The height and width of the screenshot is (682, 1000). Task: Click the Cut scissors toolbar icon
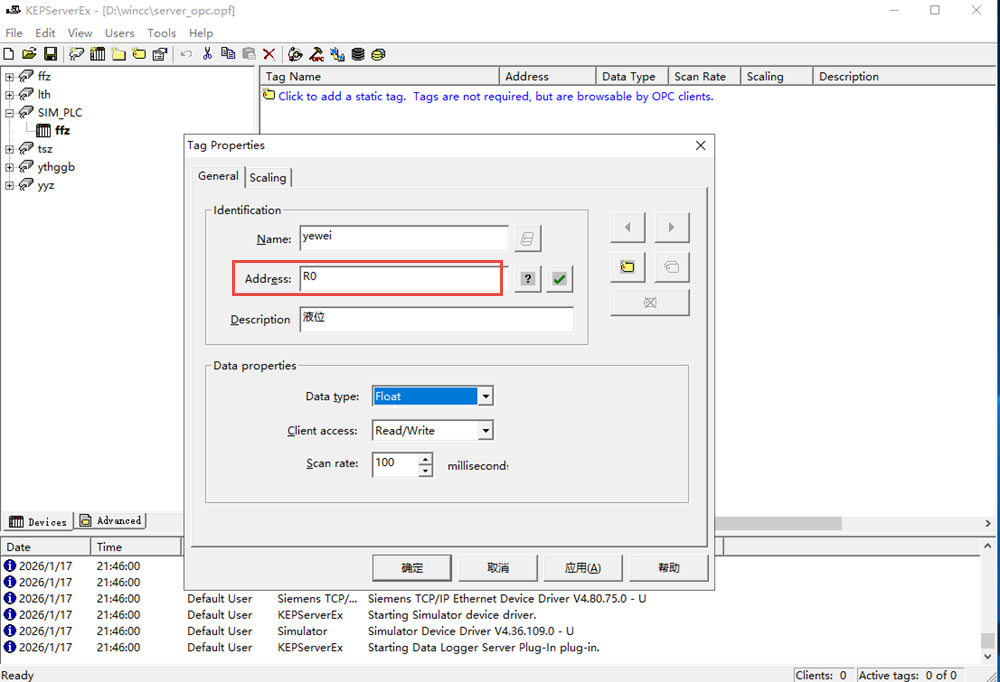click(207, 54)
